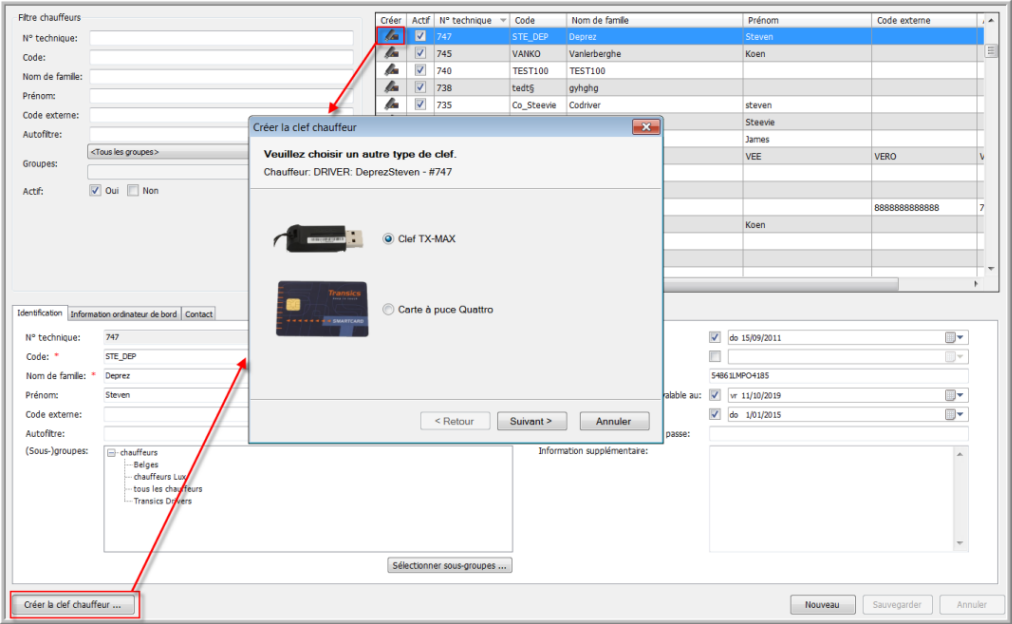The height and width of the screenshot is (624, 1012).
Task: Open the Contact tab
Action: (x=199, y=314)
